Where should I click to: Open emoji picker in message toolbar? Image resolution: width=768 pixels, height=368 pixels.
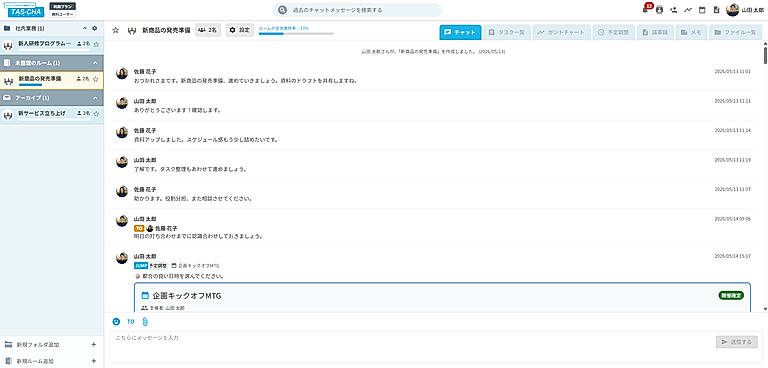[x=116, y=322]
